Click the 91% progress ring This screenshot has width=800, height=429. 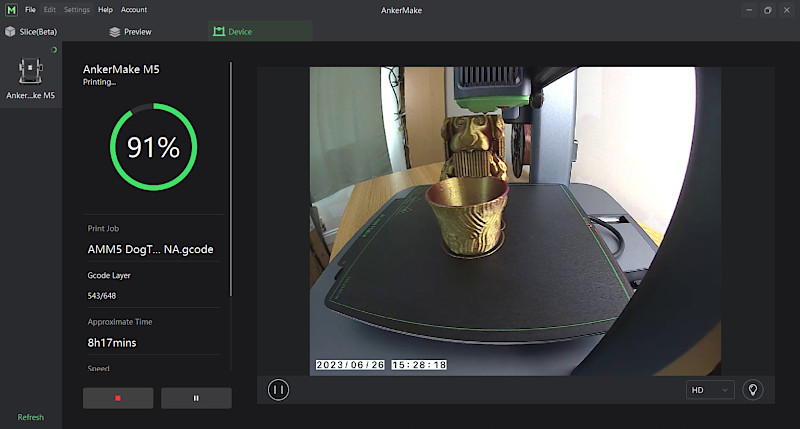(x=154, y=147)
